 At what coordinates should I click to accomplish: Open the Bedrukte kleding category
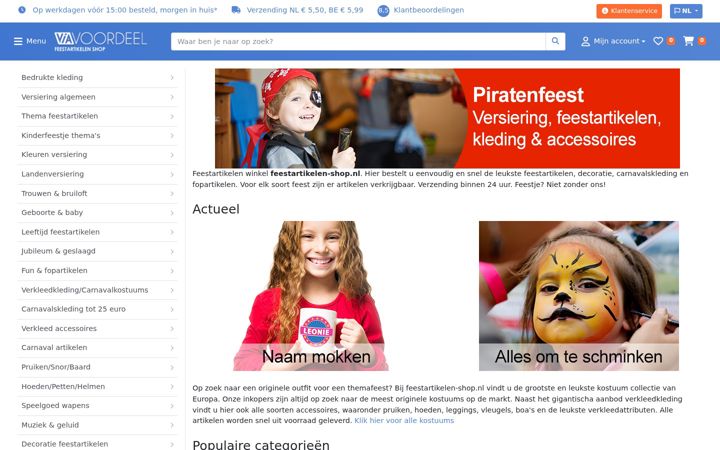(x=97, y=78)
